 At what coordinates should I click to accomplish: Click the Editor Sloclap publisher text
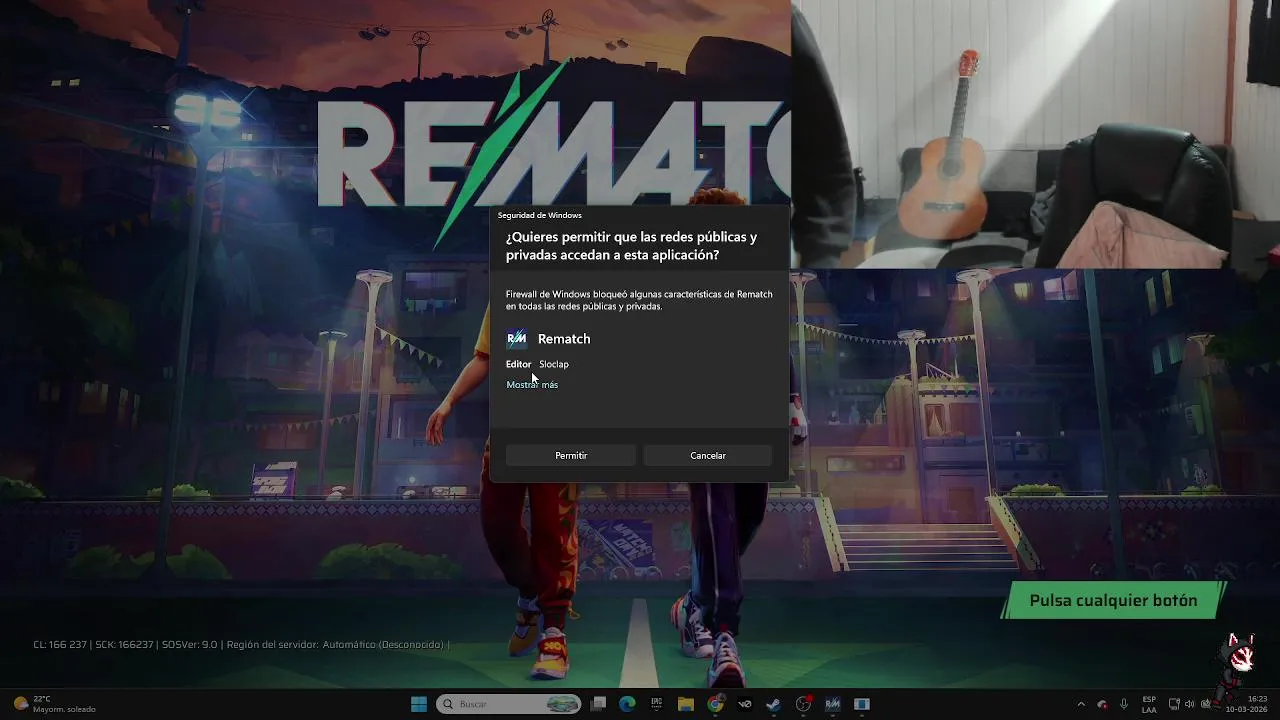tap(537, 364)
